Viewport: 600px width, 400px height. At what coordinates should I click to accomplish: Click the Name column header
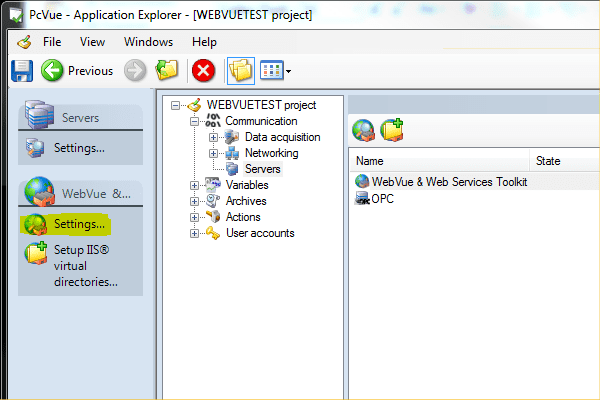coord(371,161)
